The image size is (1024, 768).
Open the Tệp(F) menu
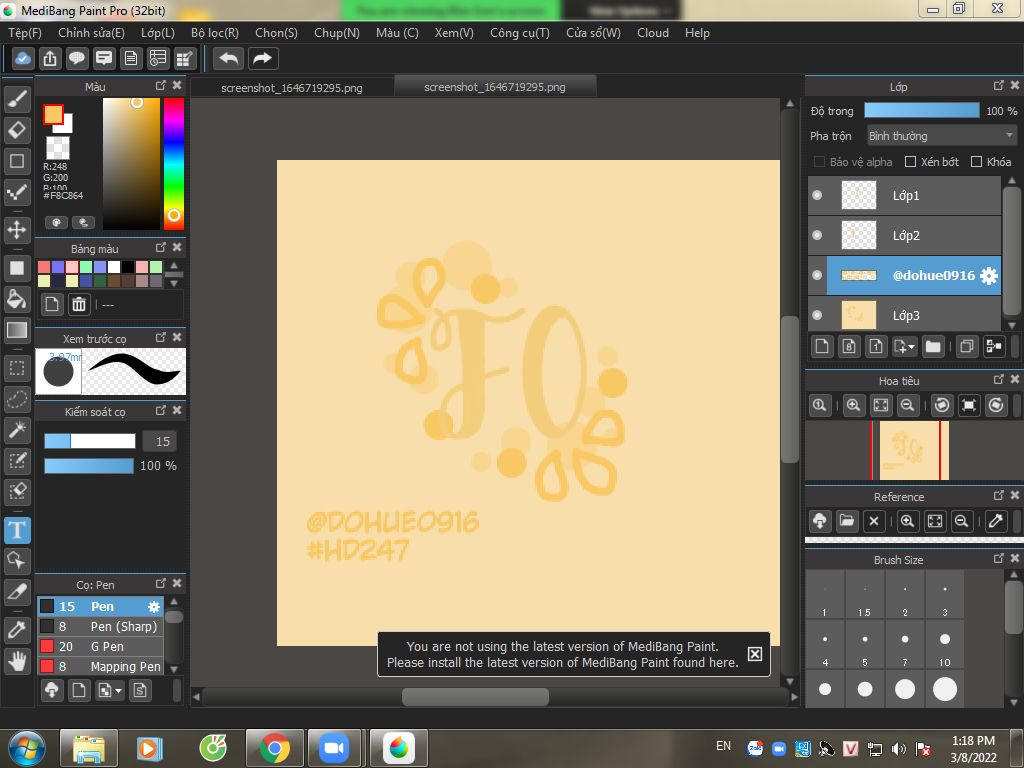(25, 33)
